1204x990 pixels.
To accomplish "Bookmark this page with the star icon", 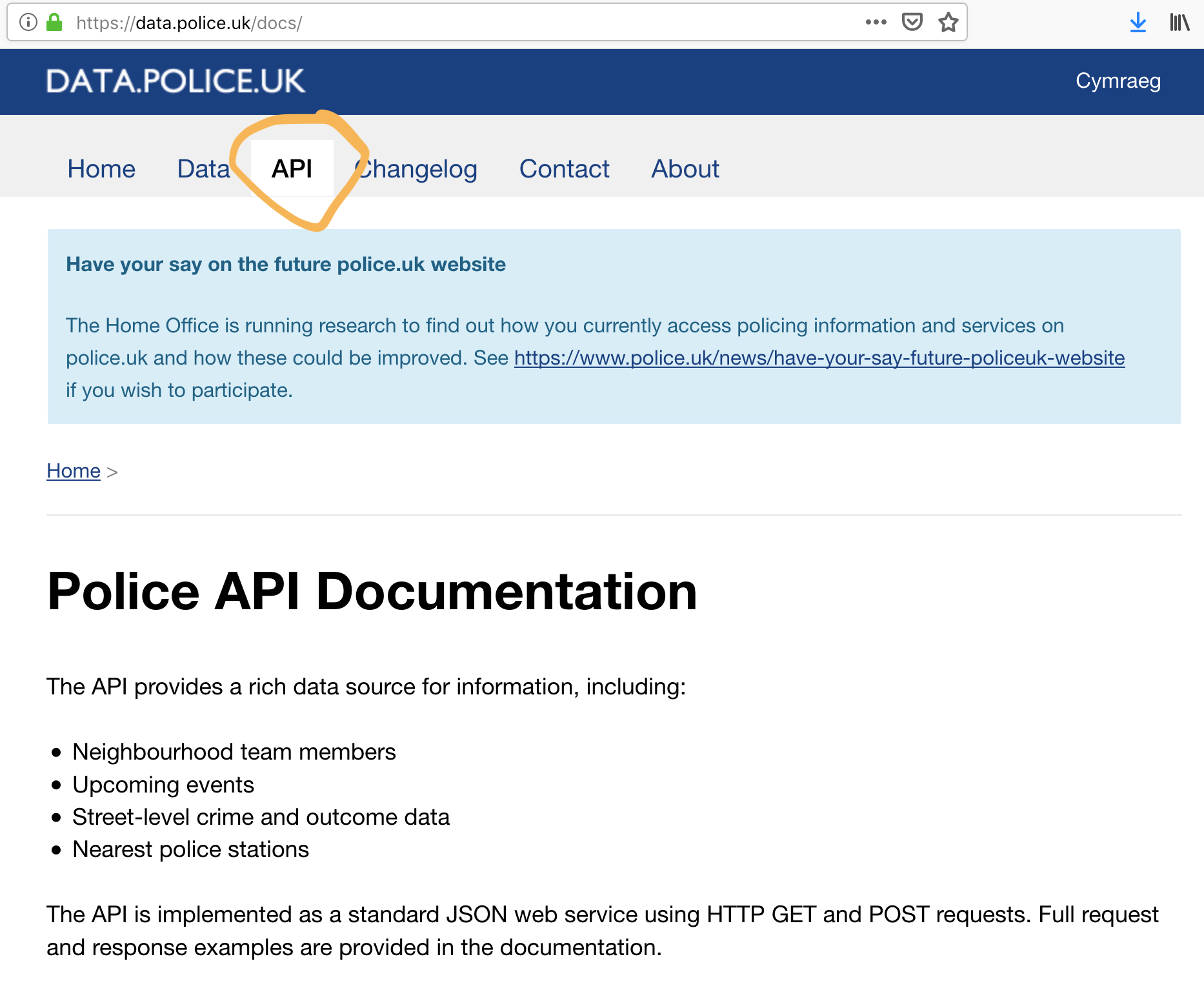I will (948, 23).
